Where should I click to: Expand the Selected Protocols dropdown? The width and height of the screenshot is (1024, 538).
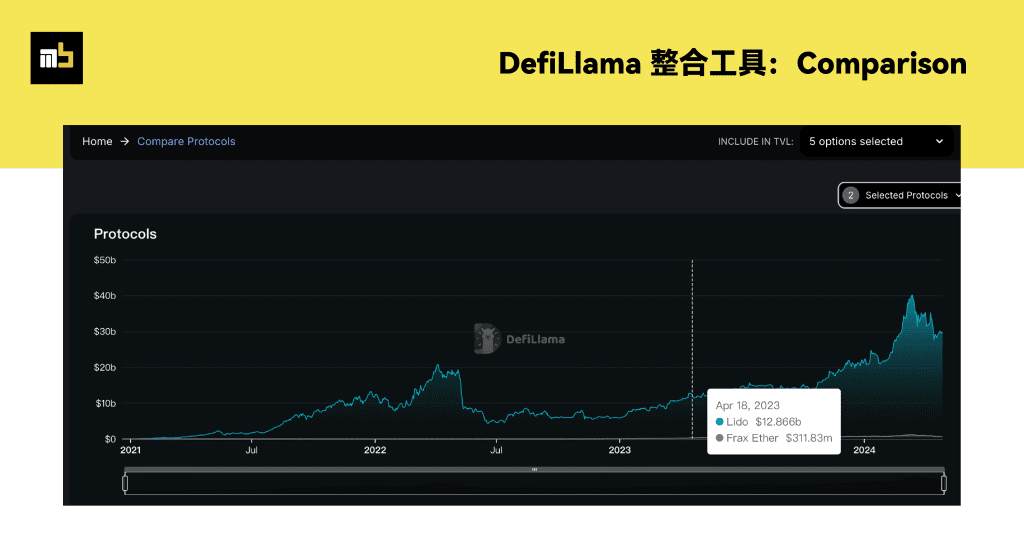[899, 195]
